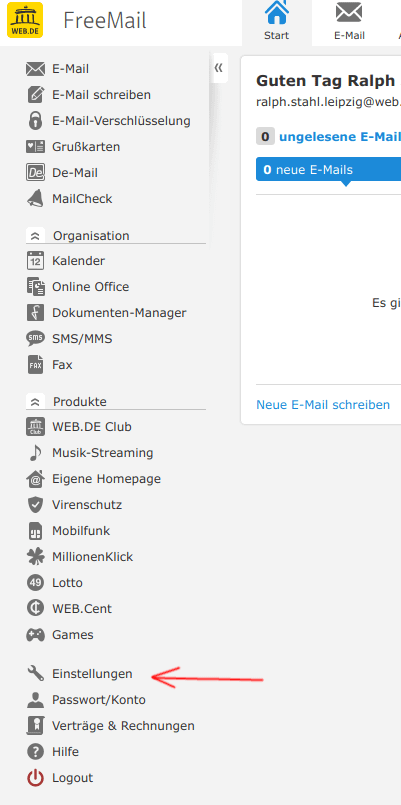Open E-Mail-Verschlüsselung
This screenshot has height=805, width=401.
(121, 121)
